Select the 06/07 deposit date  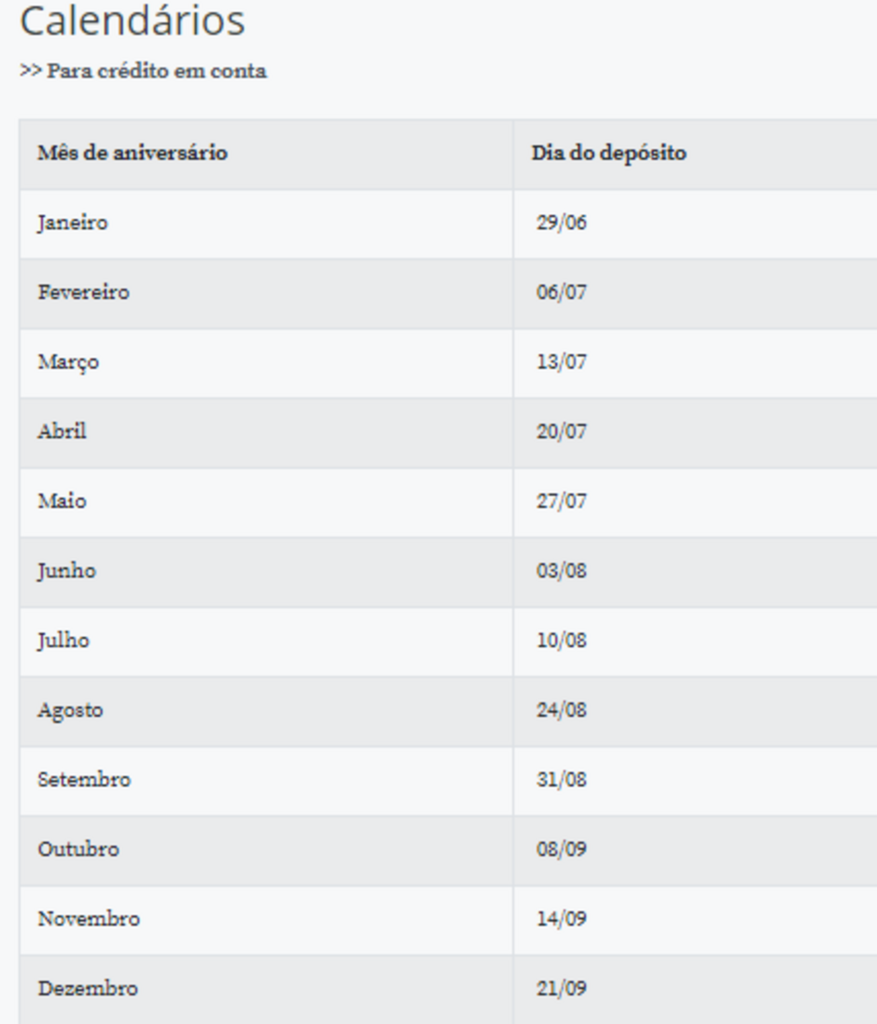point(561,293)
